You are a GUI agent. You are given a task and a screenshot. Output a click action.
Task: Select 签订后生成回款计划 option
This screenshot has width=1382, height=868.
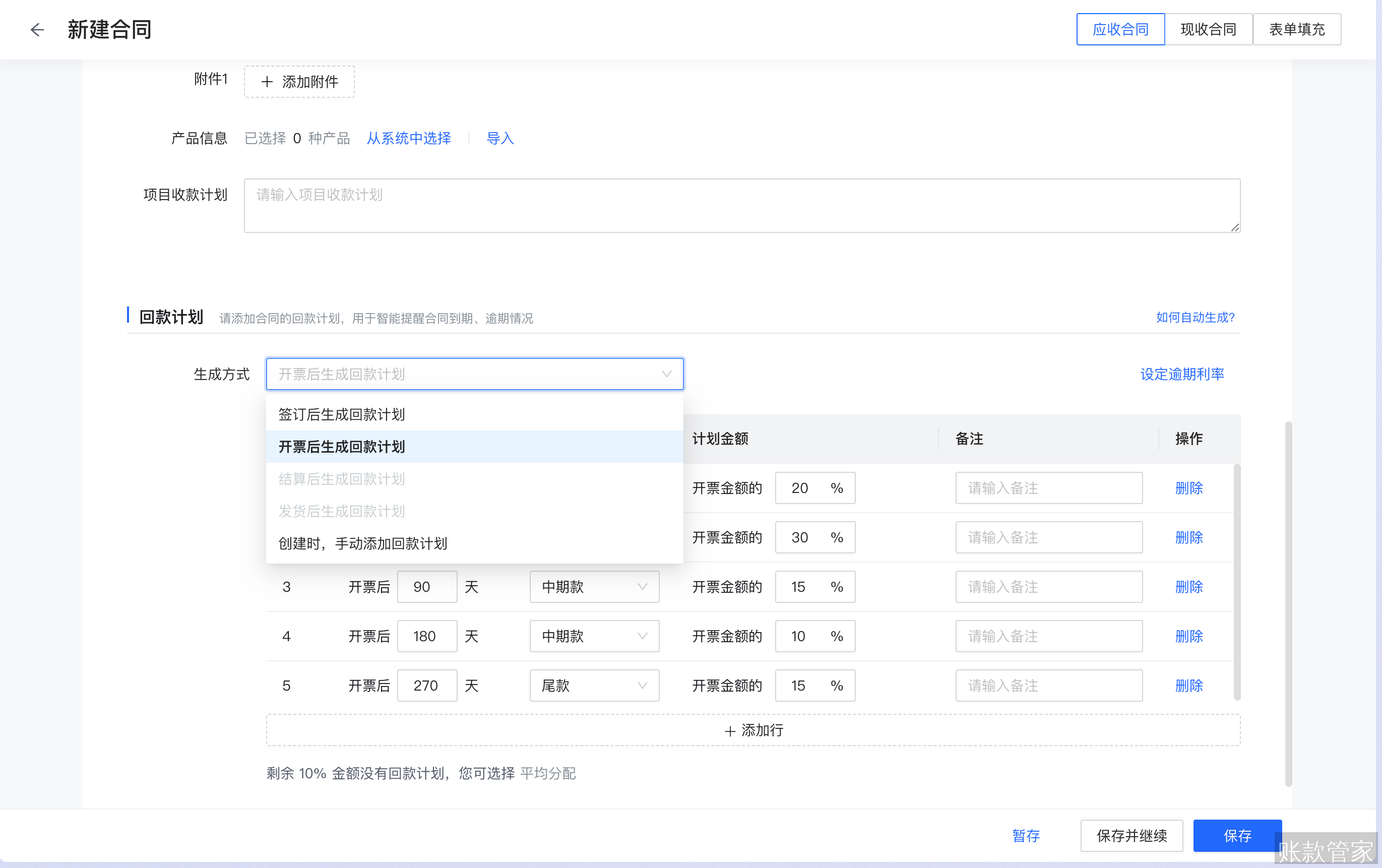pyautogui.click(x=342, y=414)
